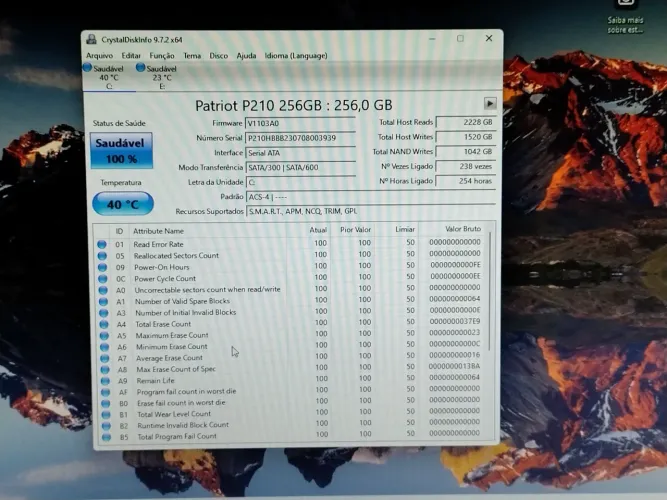Viewport: 667px width, 500px height.
Task: Click the CrystalDiskInfo title bar icon
Action: point(91,40)
